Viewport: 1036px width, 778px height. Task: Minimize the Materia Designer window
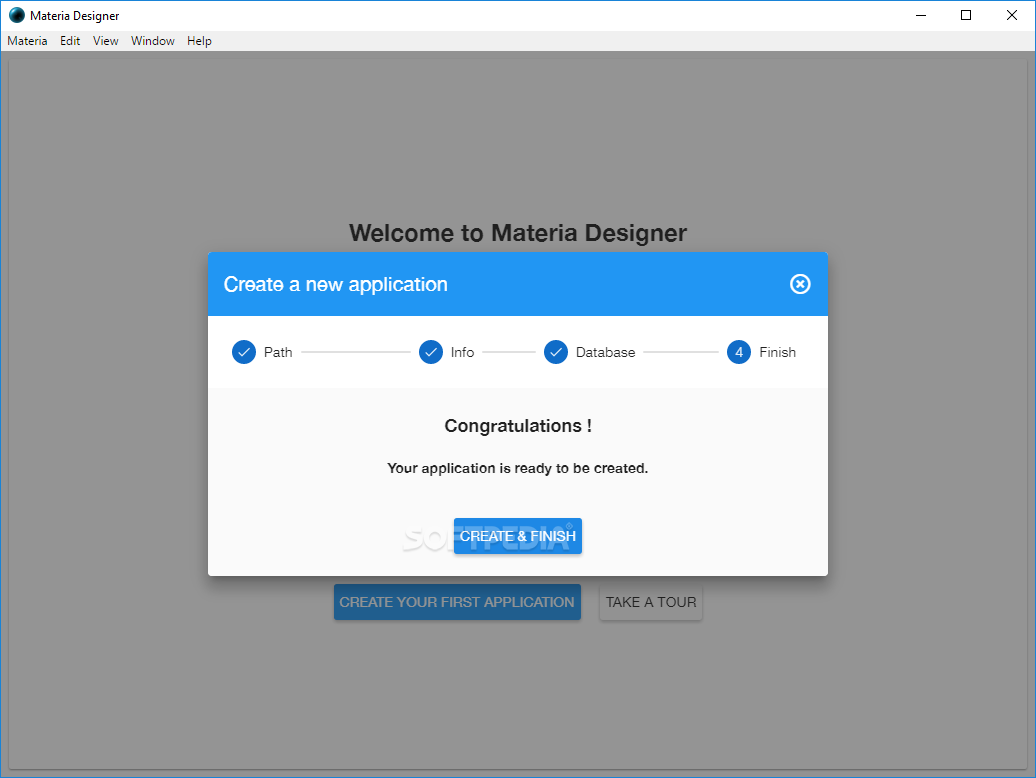[x=921, y=15]
